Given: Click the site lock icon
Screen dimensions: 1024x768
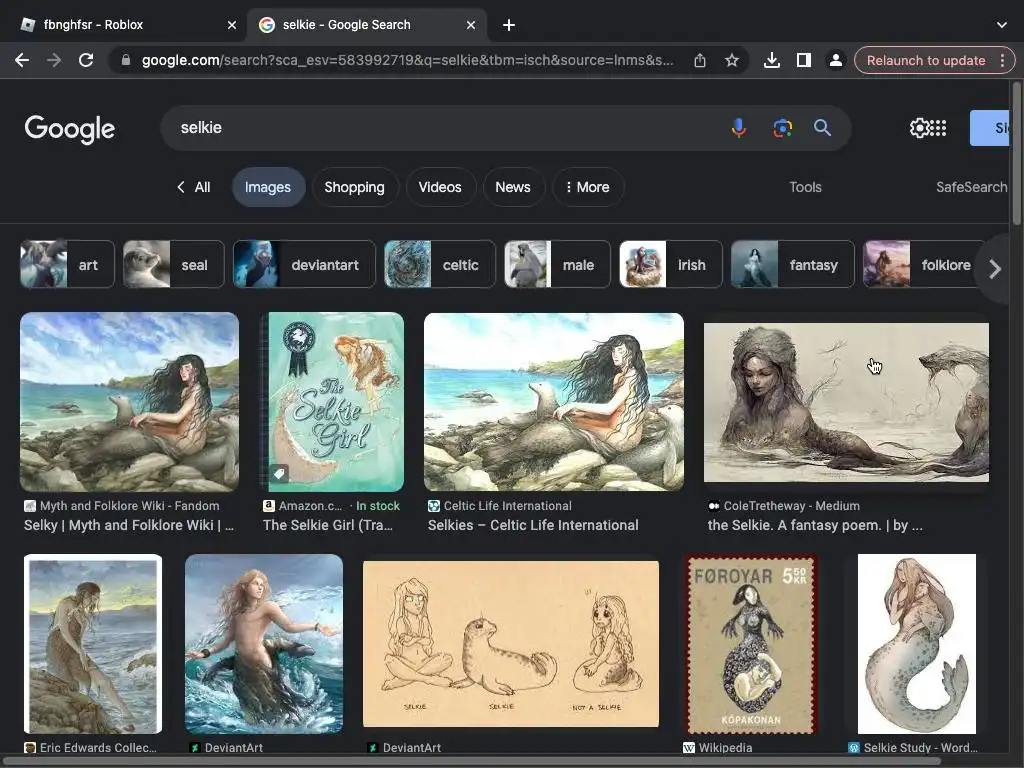Looking at the screenshot, I should click(126, 60).
